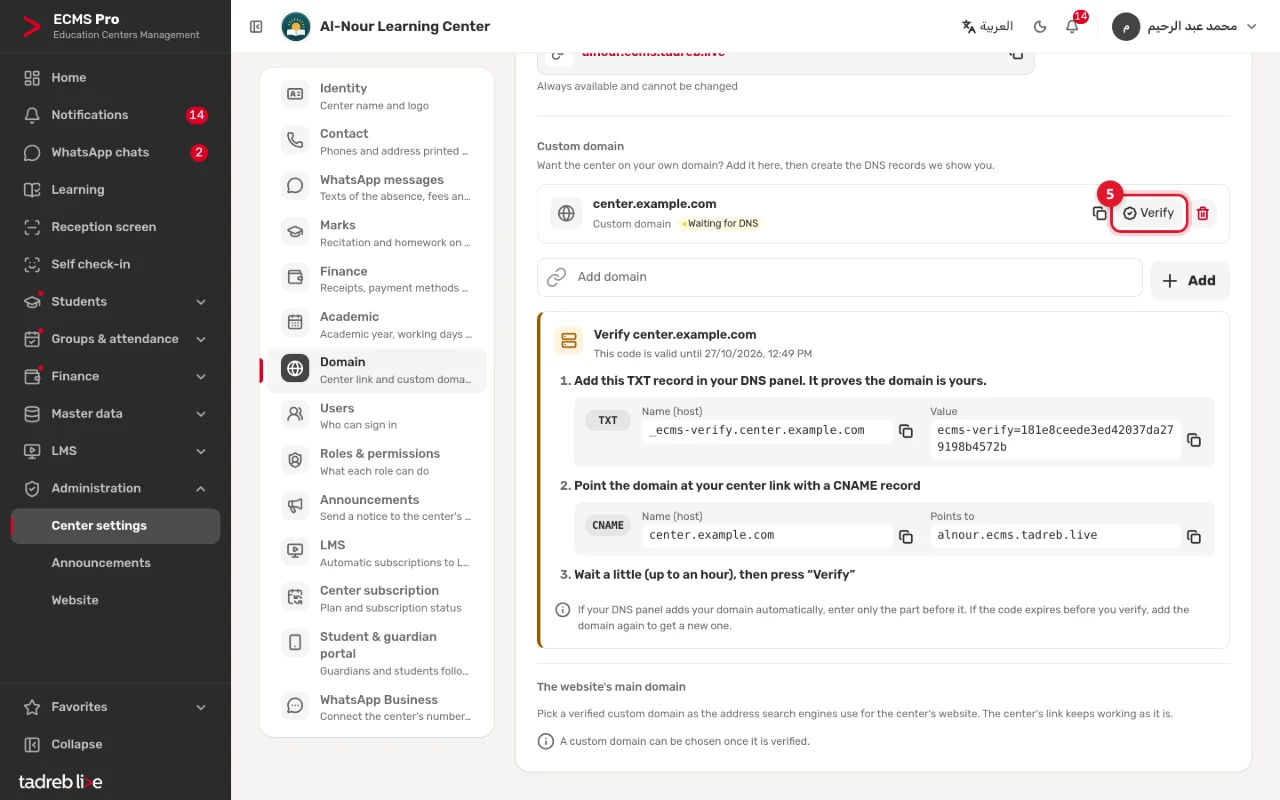This screenshot has width=1280, height=800.
Task: Copy the ecms-verify TXT value
Action: coord(1194,440)
